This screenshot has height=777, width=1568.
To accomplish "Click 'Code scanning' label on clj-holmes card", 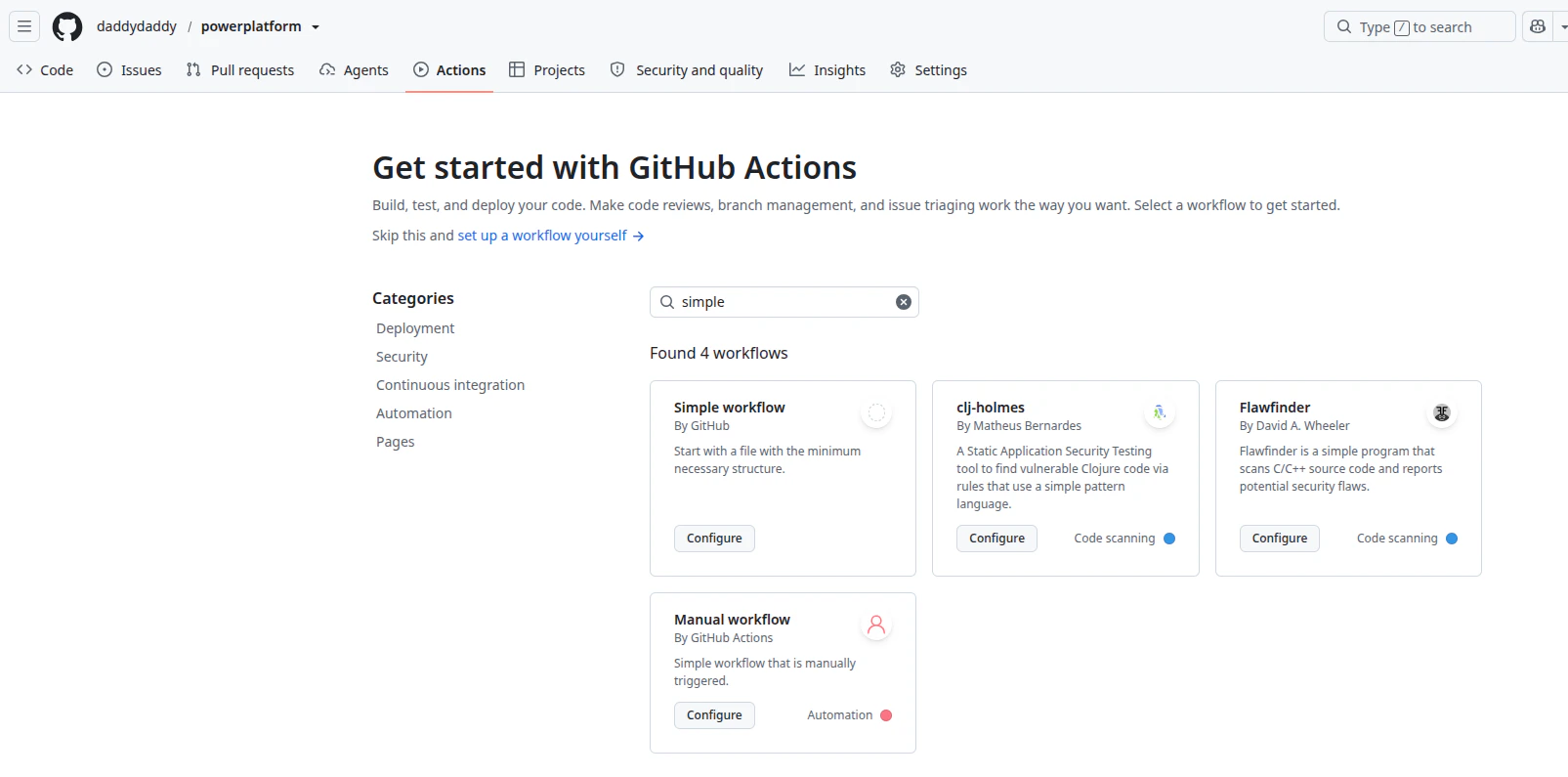I will point(1115,539).
